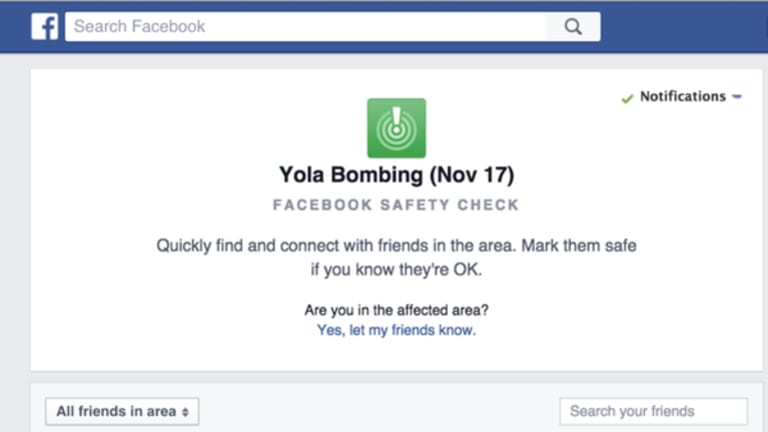This screenshot has height=432, width=768.
Task: Expand the Notifications dropdown arrow
Action: (737, 97)
